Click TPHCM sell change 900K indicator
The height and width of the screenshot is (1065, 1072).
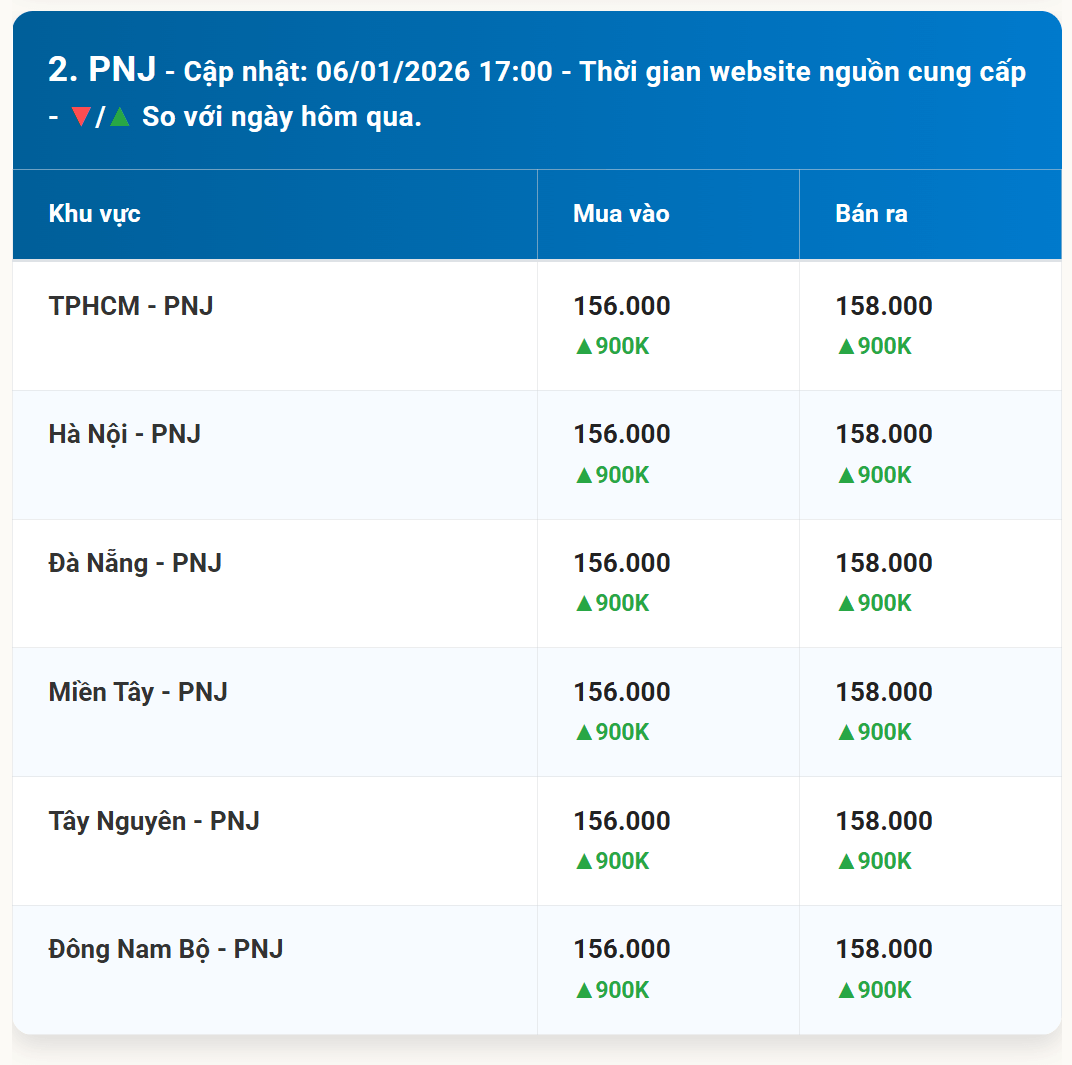pos(875,346)
